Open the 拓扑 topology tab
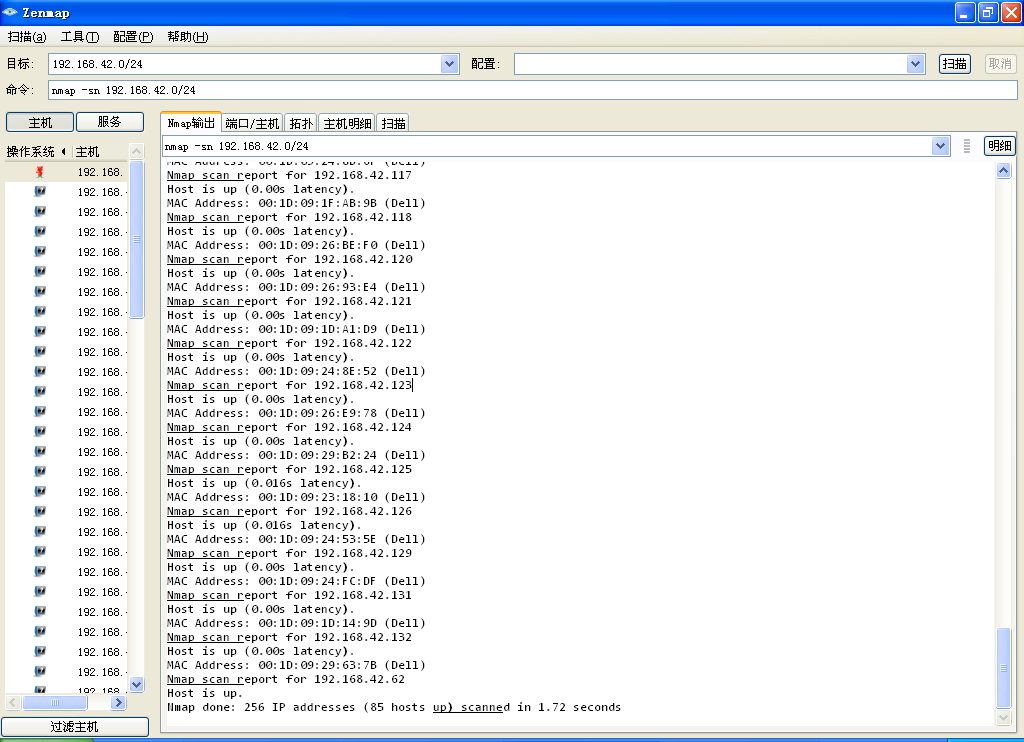Screen dimensions: 1024x742 [301, 123]
